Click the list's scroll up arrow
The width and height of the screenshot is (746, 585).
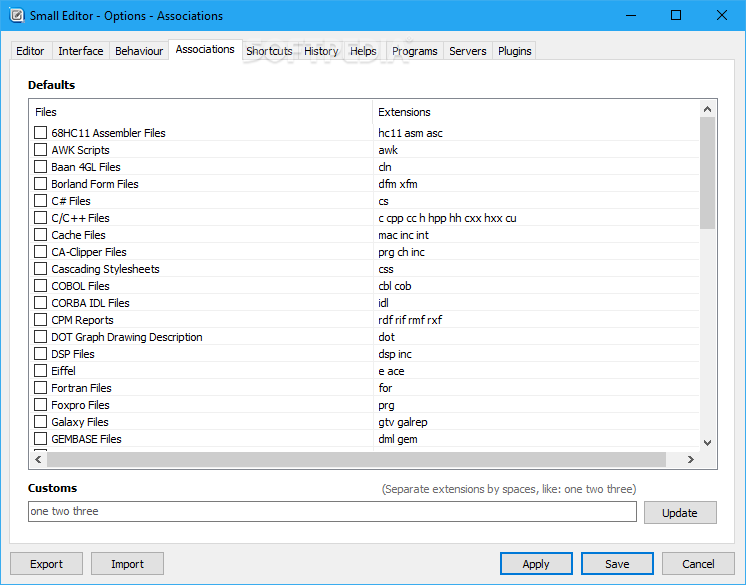tap(707, 109)
